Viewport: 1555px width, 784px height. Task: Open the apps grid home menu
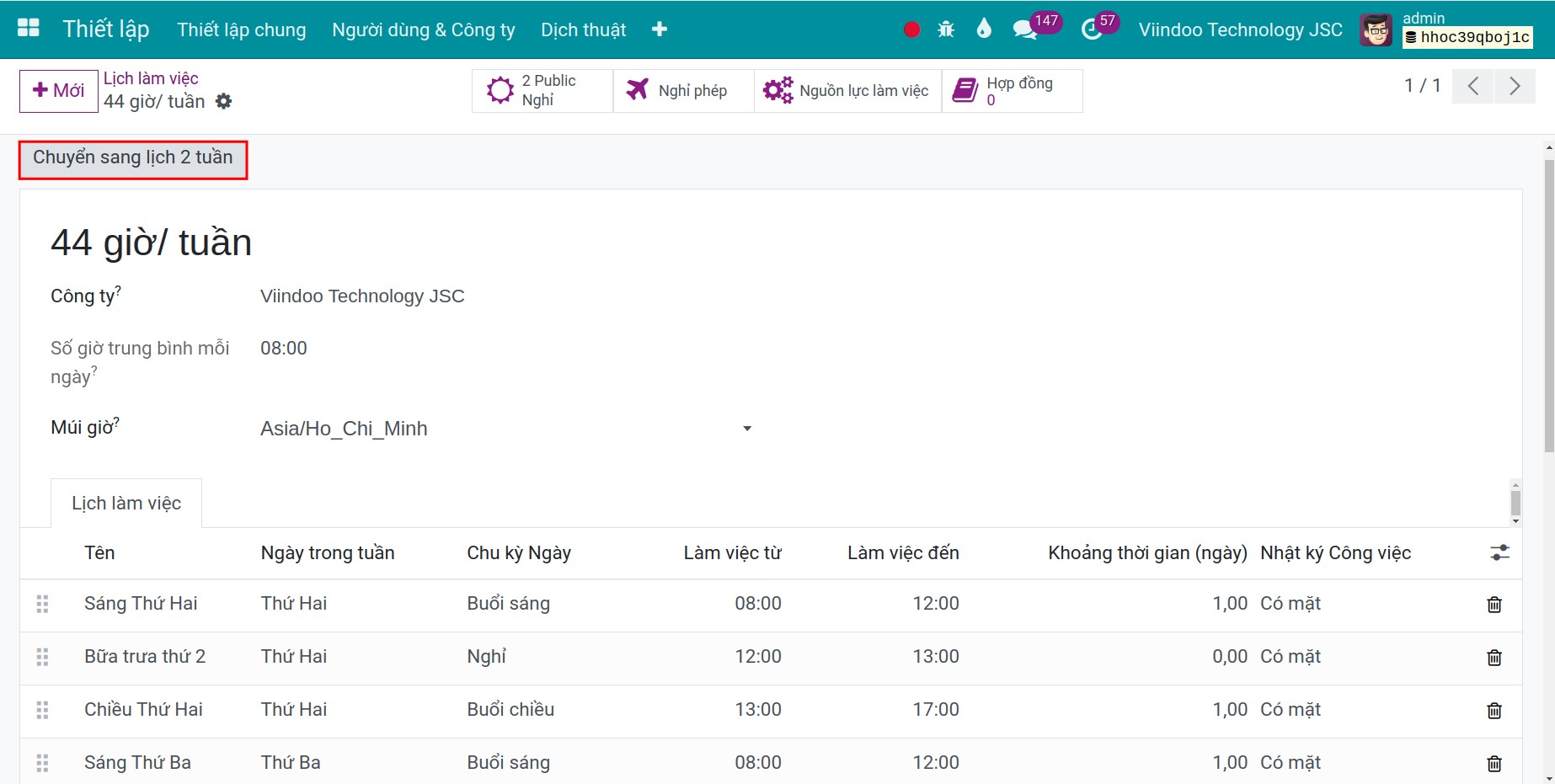(x=29, y=29)
